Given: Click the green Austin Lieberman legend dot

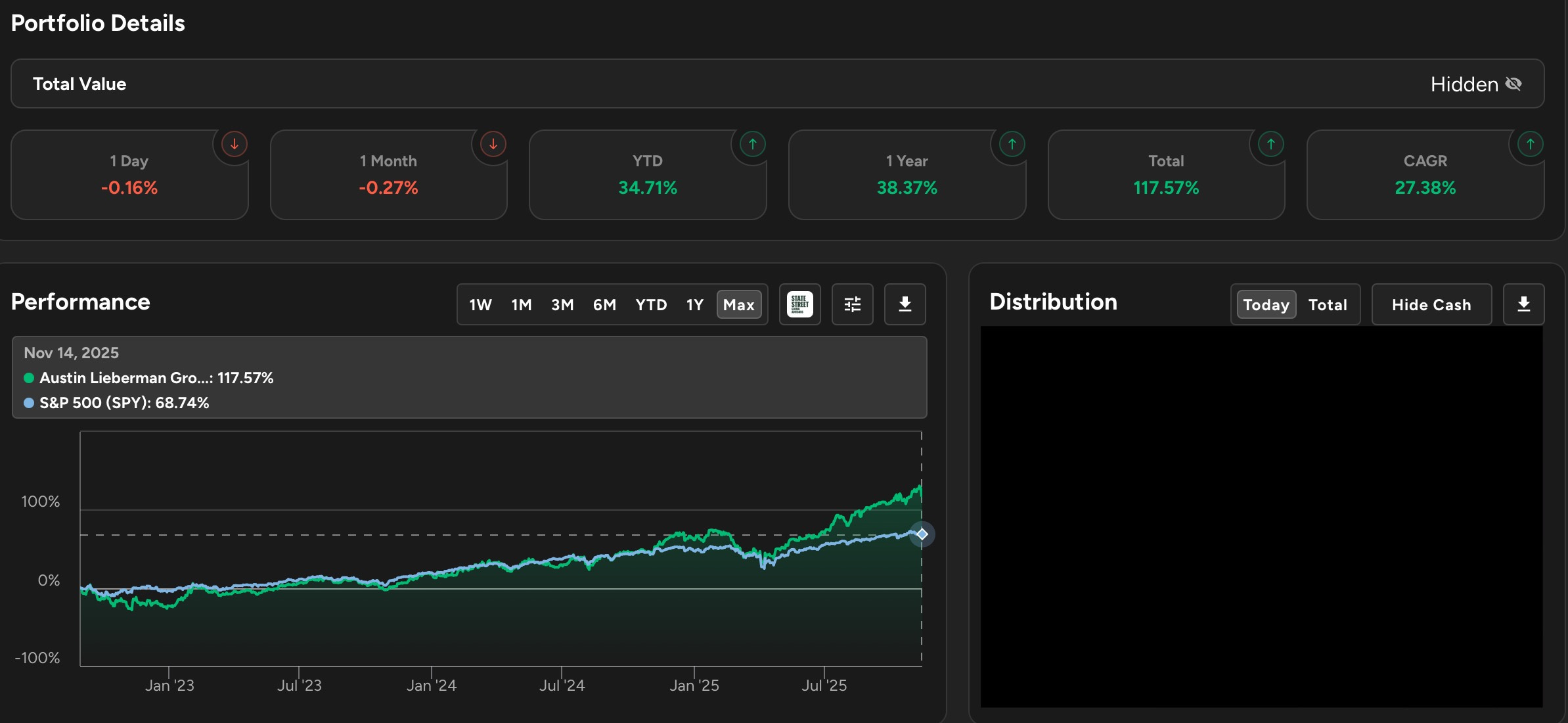Looking at the screenshot, I should tap(29, 378).
